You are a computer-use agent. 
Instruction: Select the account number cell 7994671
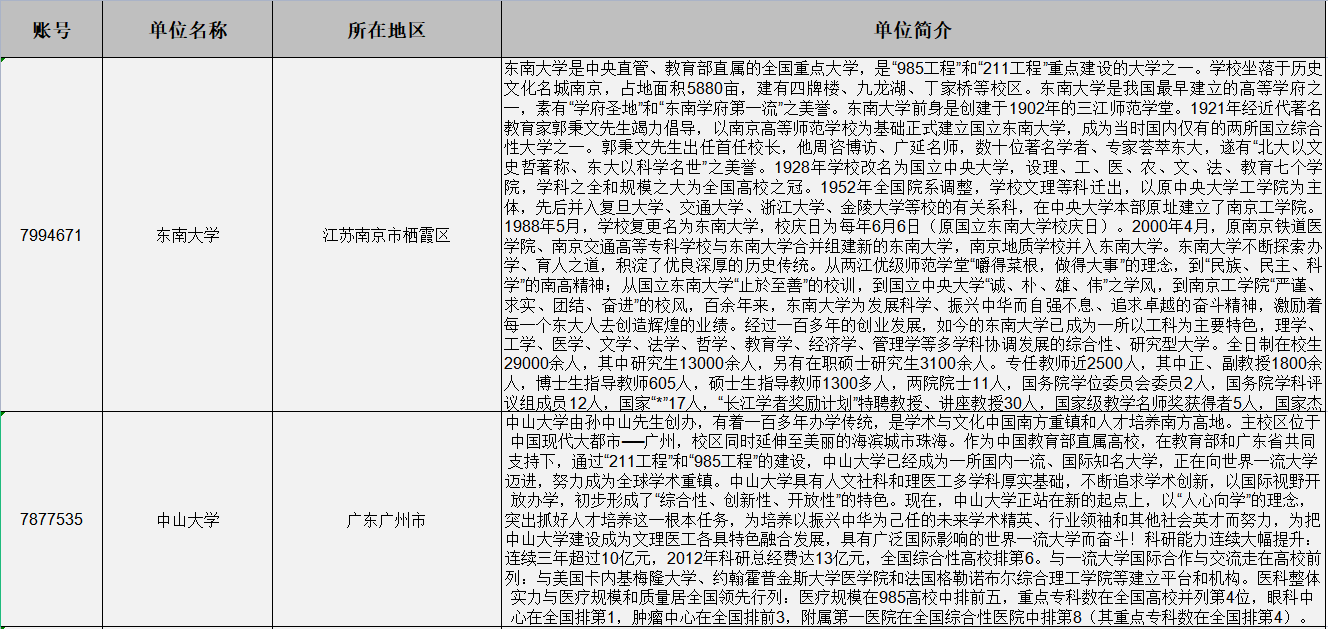(x=51, y=235)
